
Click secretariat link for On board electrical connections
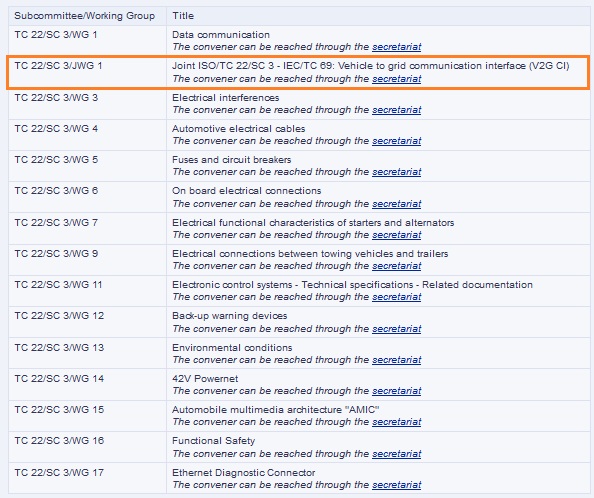pyautogui.click(x=396, y=204)
